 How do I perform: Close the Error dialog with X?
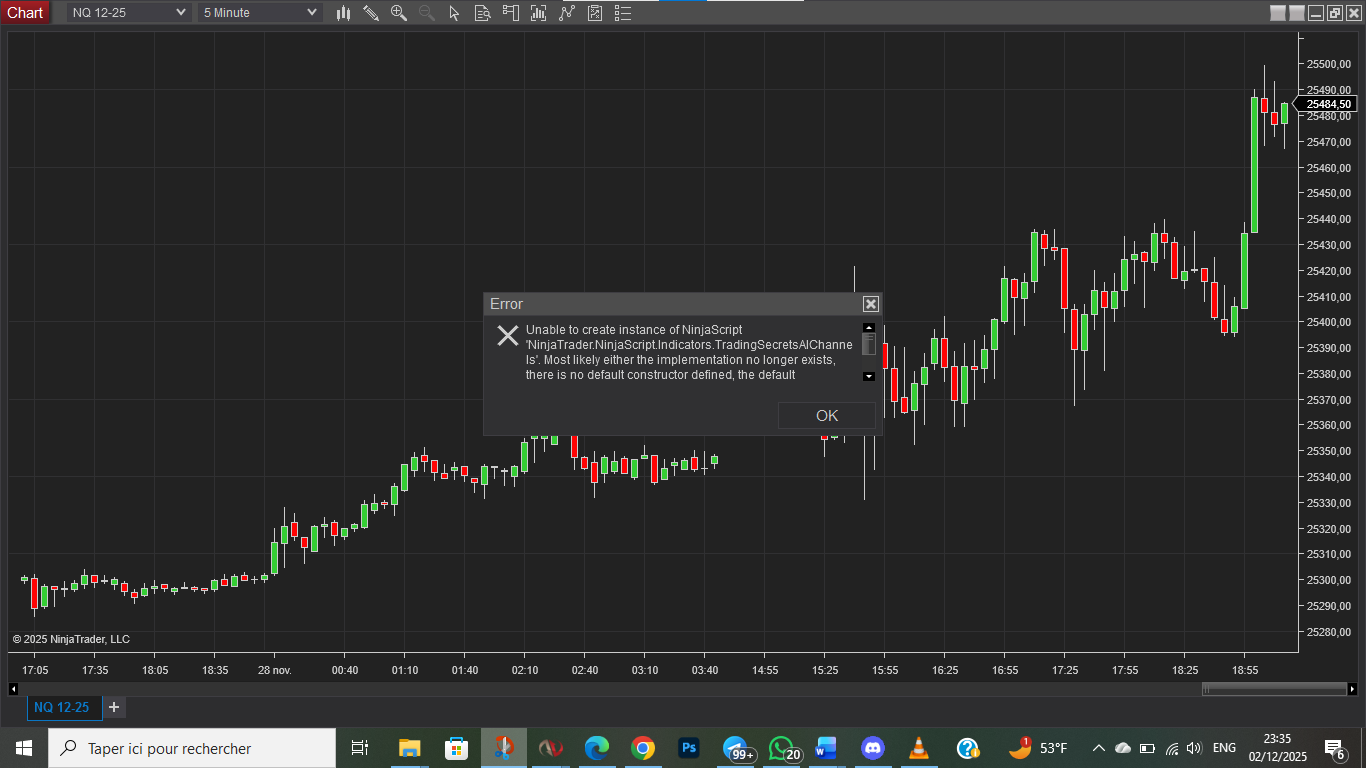coord(871,304)
